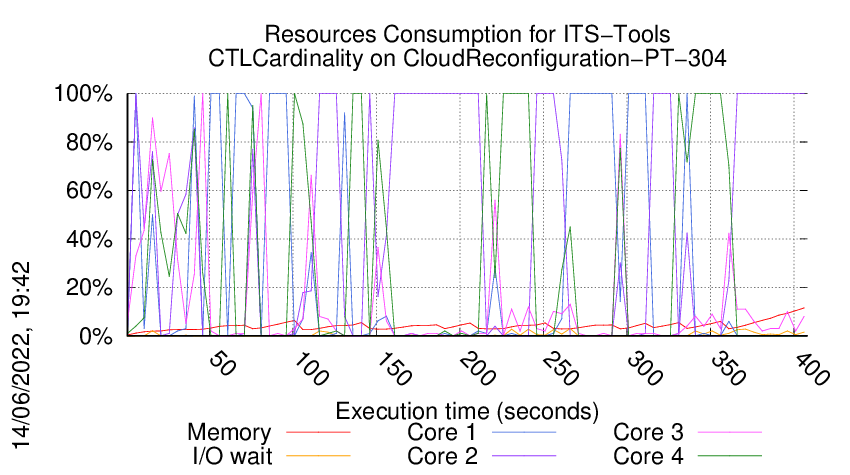Image resolution: width=850 pixels, height=475 pixels.
Task: Click the 400 x-axis tick label
Action: click(x=811, y=369)
